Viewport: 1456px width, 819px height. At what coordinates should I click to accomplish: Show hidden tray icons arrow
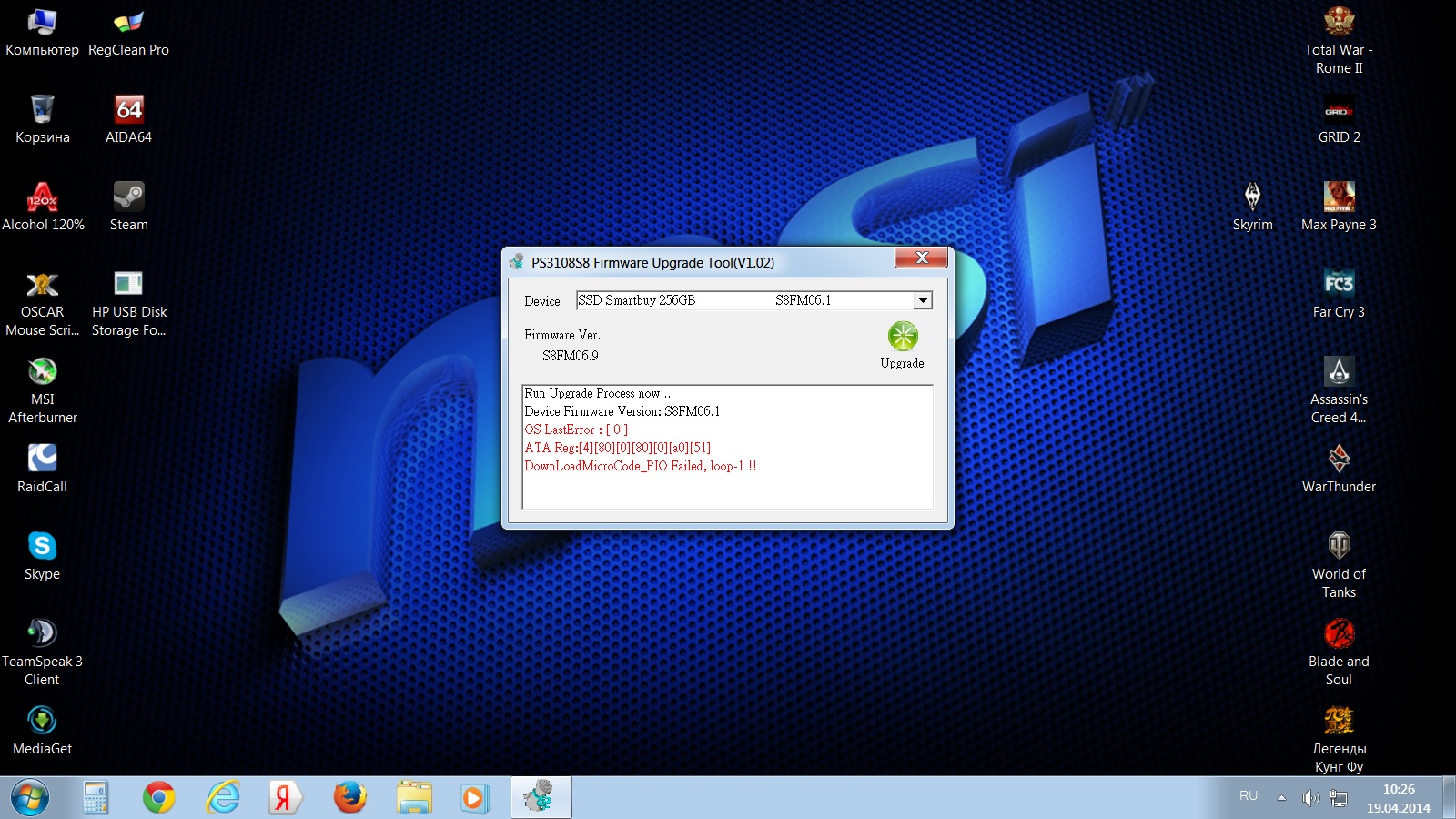(x=1281, y=798)
